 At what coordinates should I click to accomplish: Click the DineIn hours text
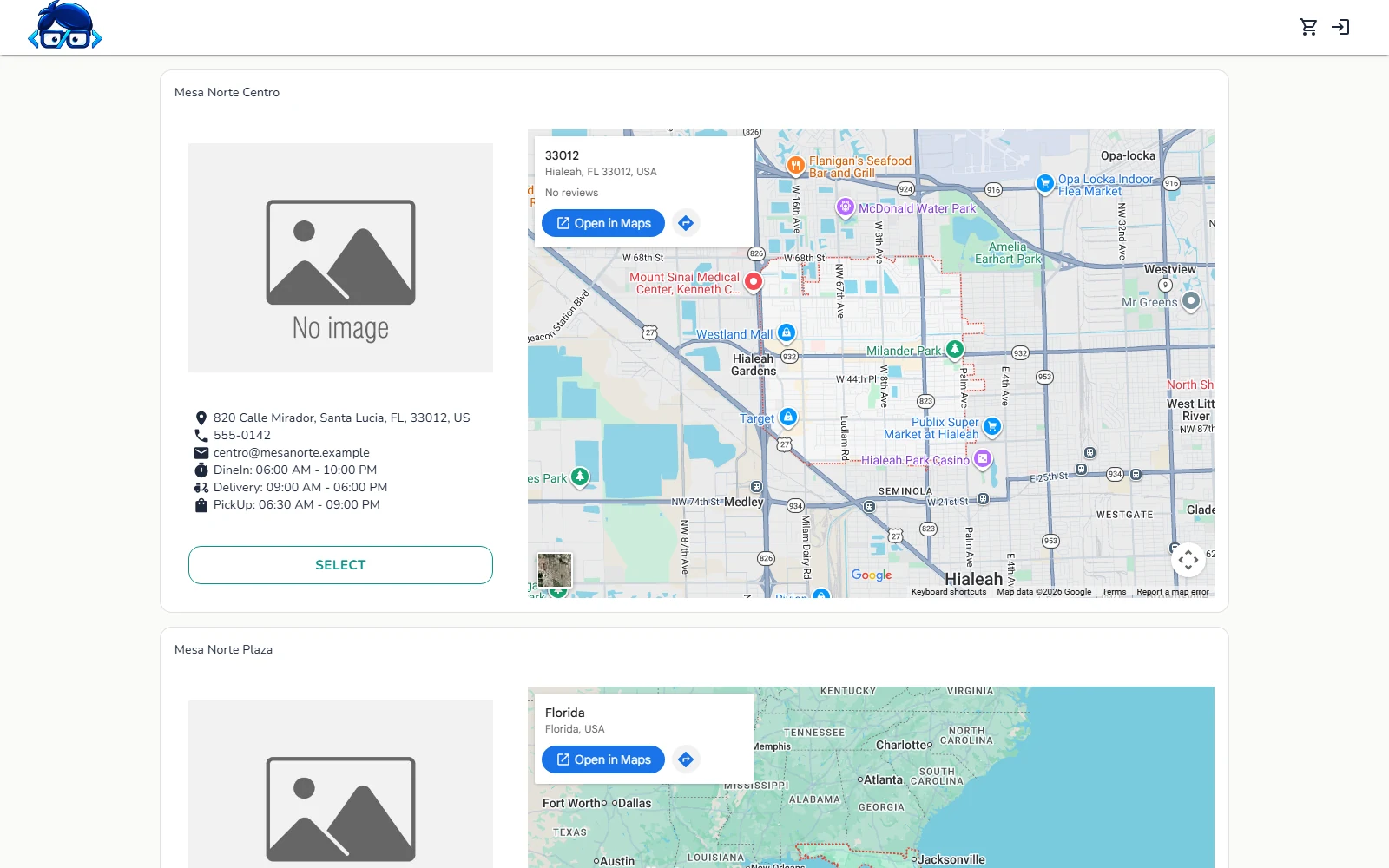(295, 470)
